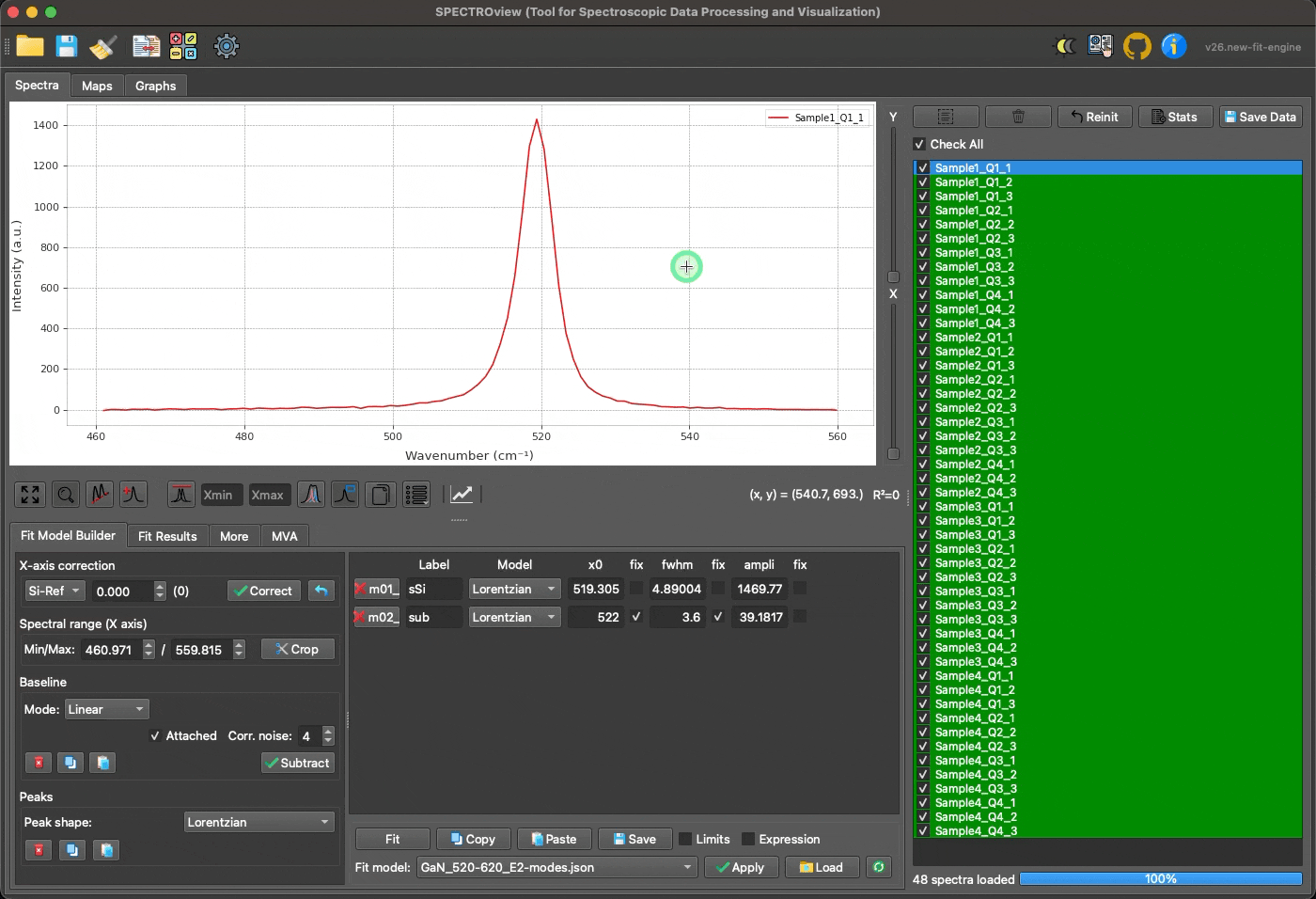The image size is (1316, 899).
Task: Delete baseline with red trash icon under Subtract row
Action: [x=38, y=763]
